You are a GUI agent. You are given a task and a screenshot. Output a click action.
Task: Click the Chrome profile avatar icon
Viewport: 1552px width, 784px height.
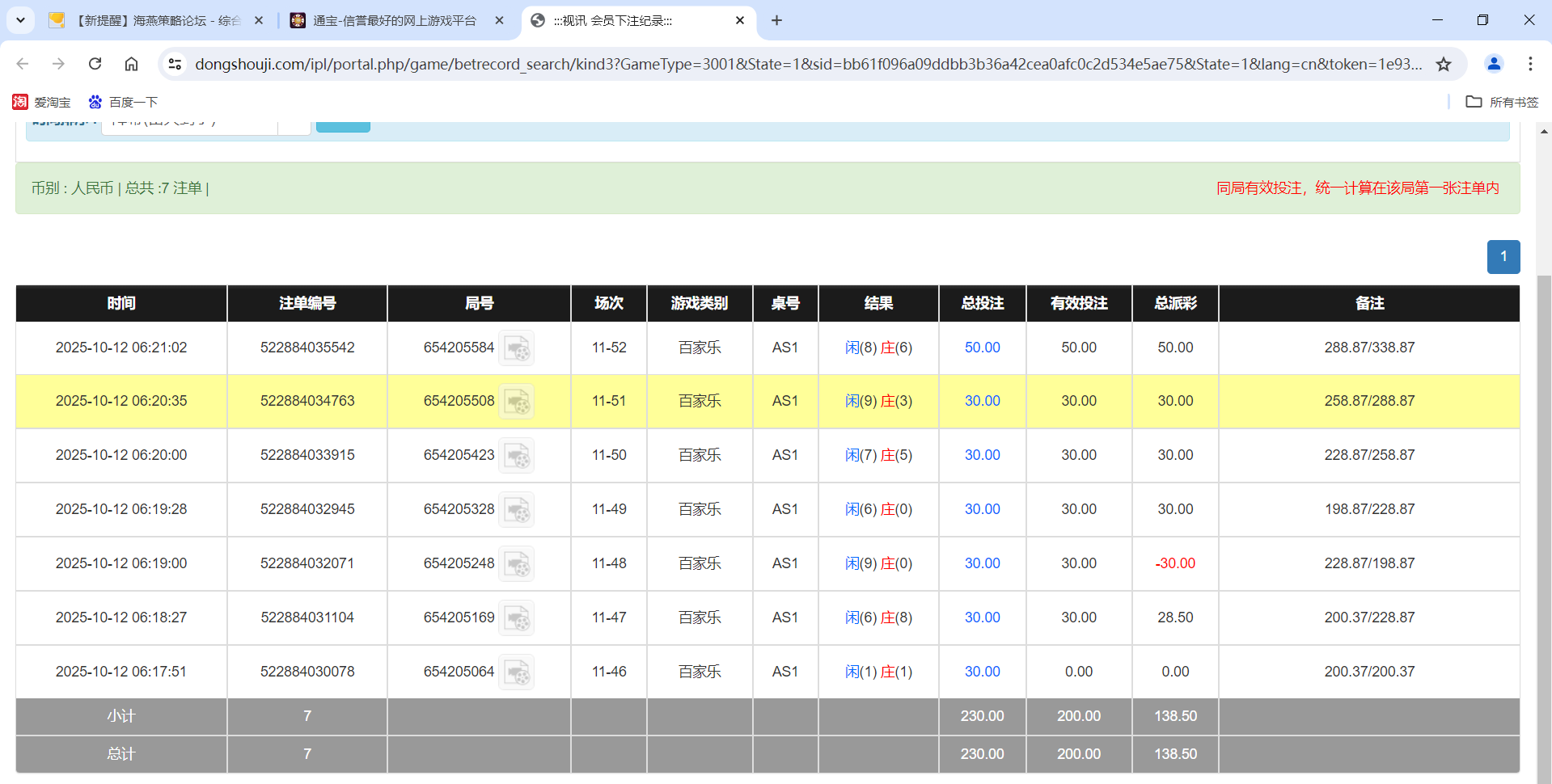[x=1493, y=64]
